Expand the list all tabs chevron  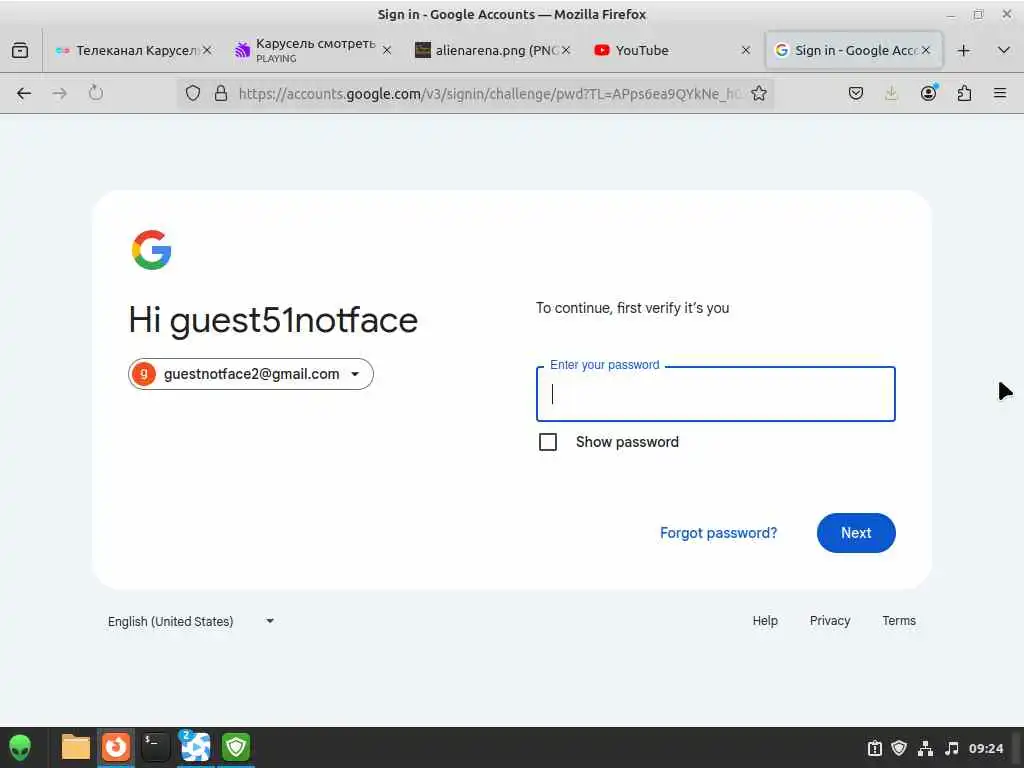coord(1004,50)
